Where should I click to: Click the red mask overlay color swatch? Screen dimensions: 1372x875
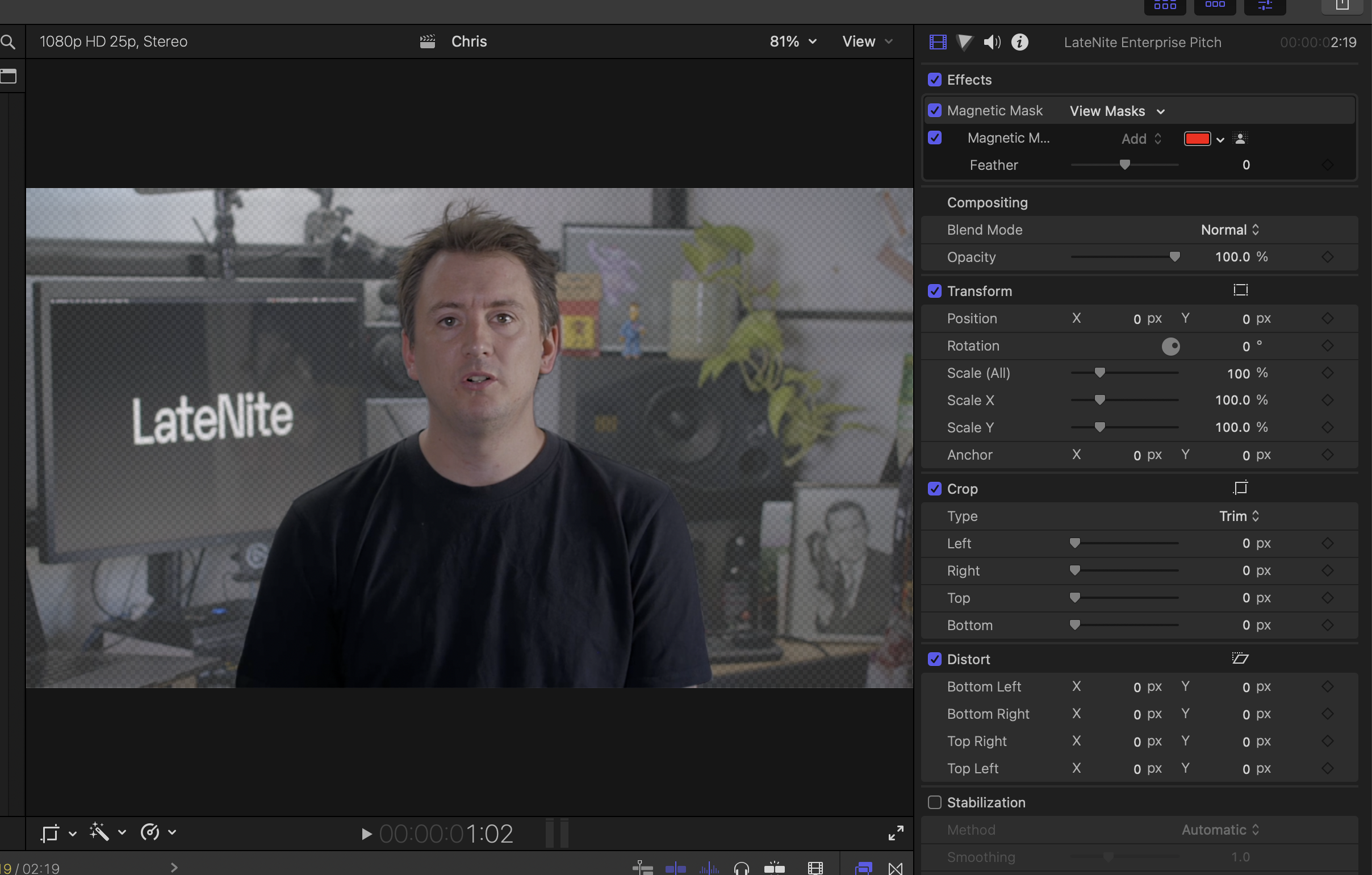[x=1197, y=139]
